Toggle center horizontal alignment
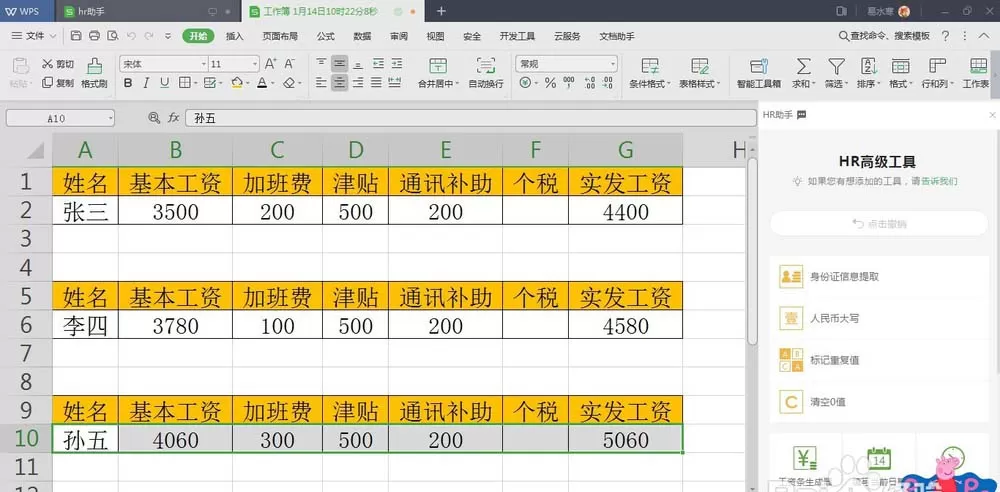Viewport: 1000px width, 492px height. point(340,82)
